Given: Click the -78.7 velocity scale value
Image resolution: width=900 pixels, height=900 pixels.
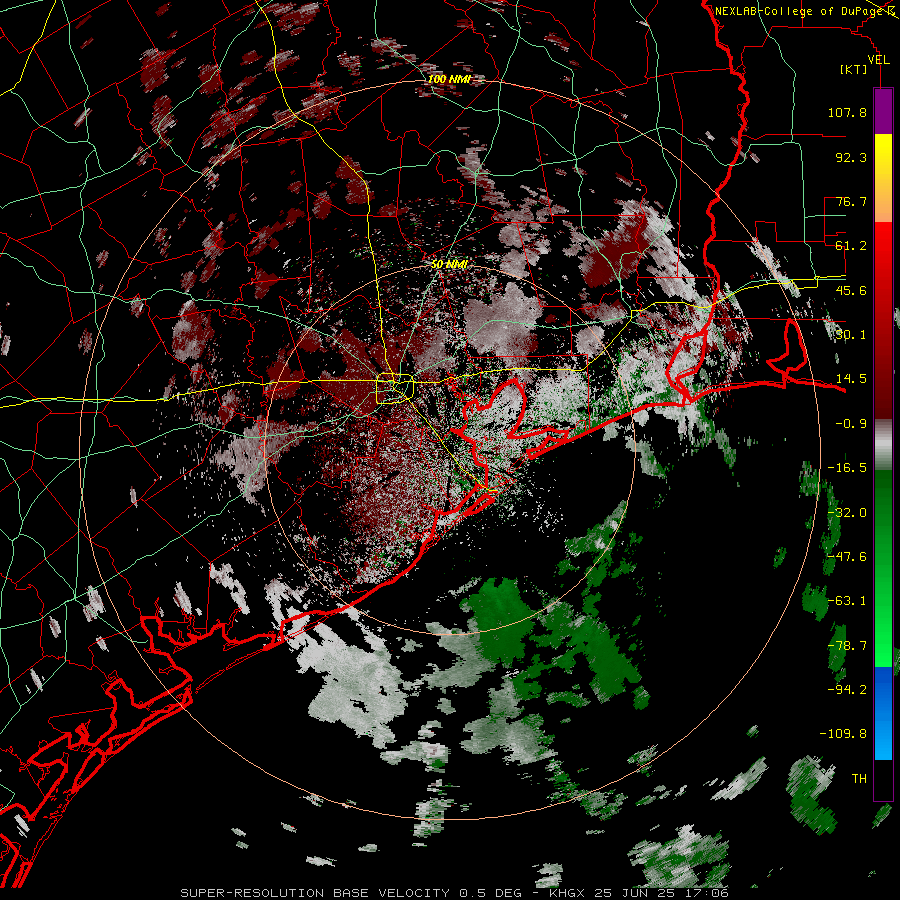Looking at the screenshot, I should click(x=847, y=646).
